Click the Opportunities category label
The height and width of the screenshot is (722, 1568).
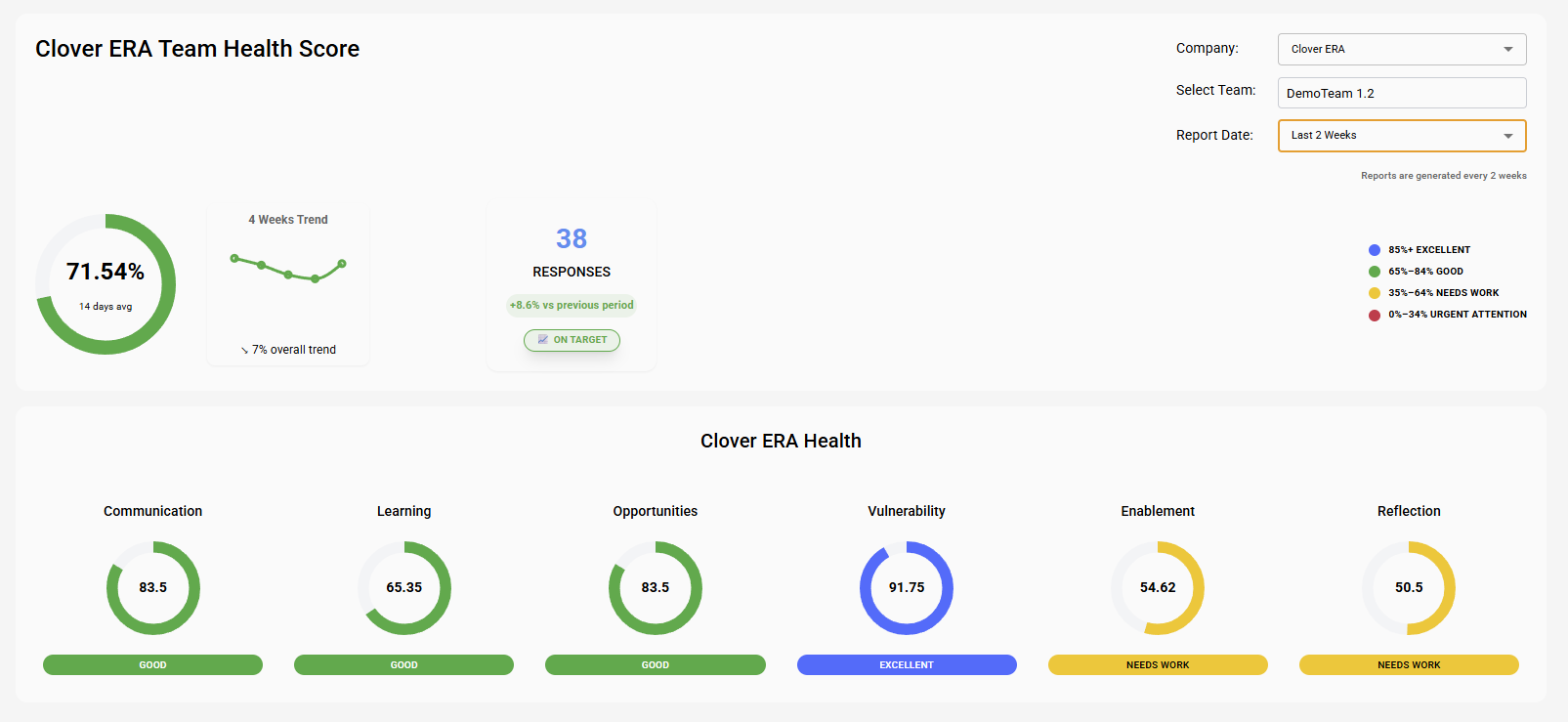pyautogui.click(x=656, y=511)
